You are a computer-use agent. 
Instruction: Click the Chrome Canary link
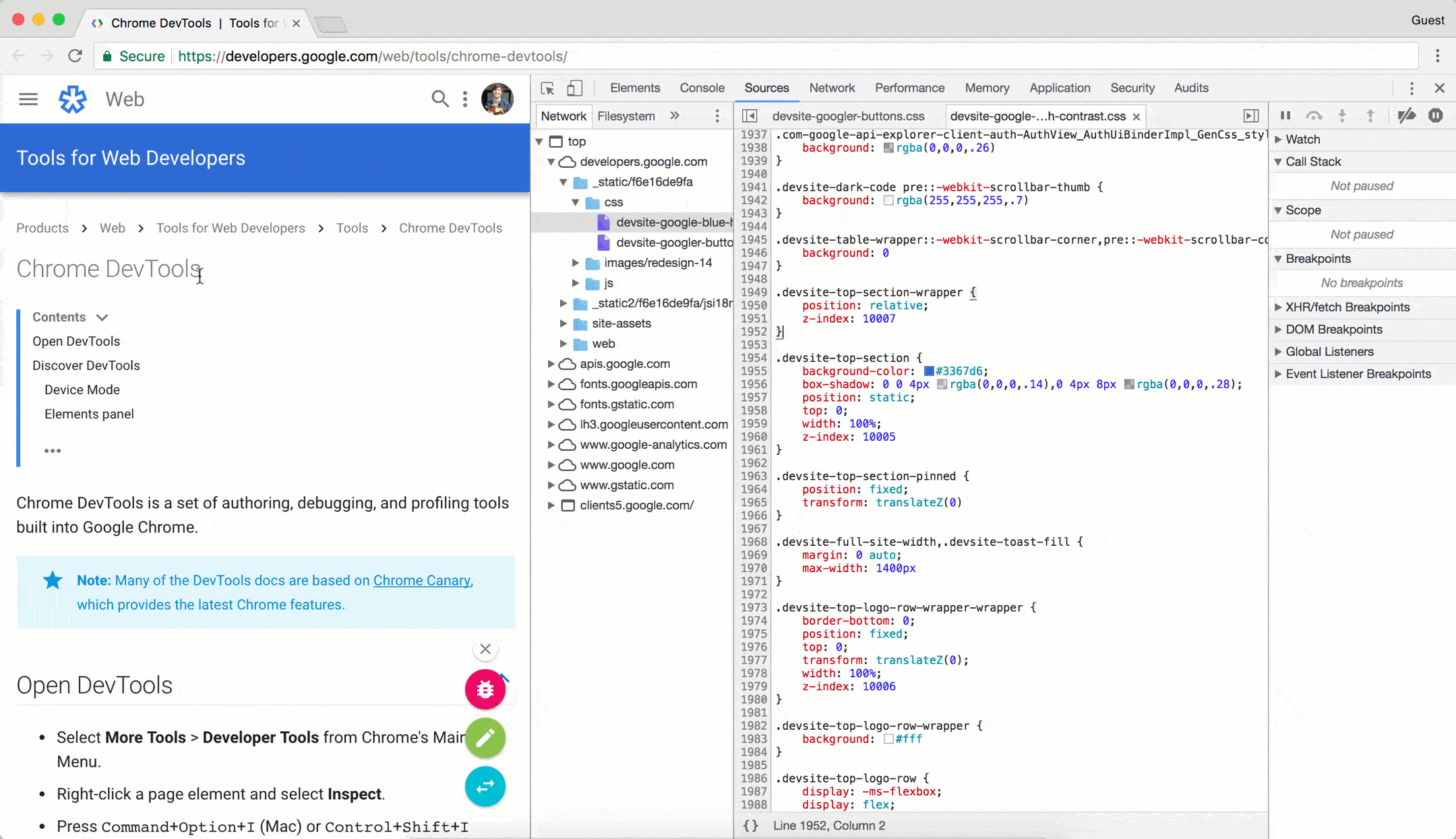[x=421, y=580]
